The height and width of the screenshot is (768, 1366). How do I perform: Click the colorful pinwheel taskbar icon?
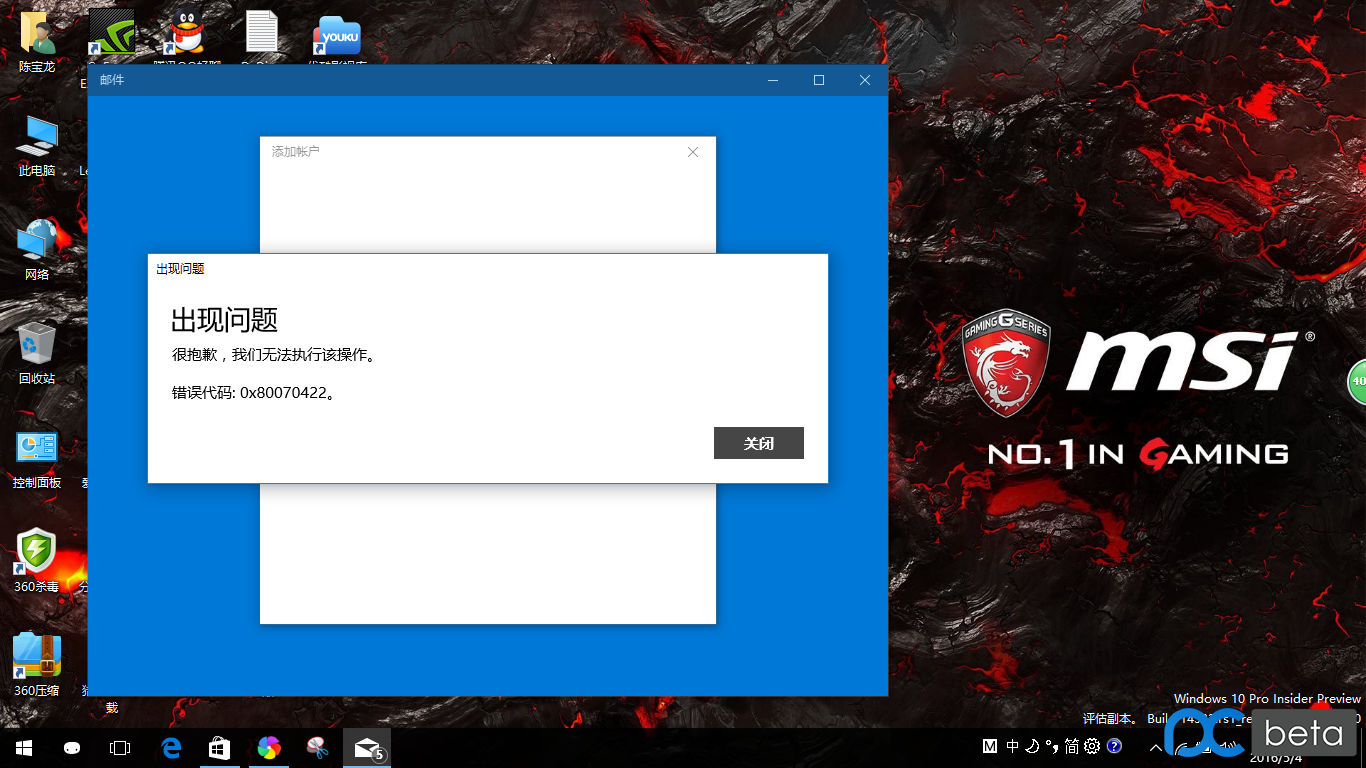click(x=268, y=747)
